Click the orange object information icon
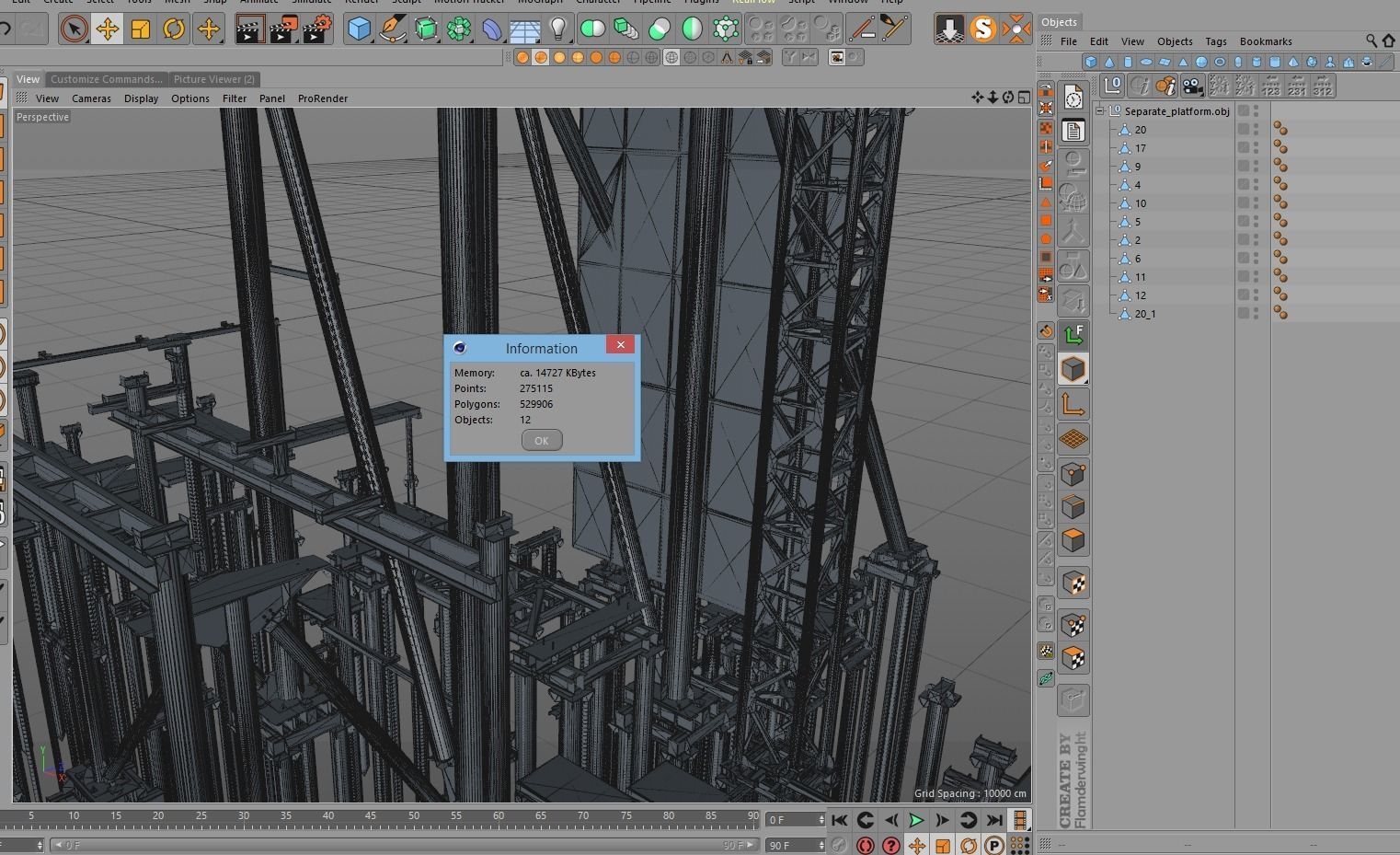Viewport: 1400px width, 855px height. pyautogui.click(x=1165, y=86)
